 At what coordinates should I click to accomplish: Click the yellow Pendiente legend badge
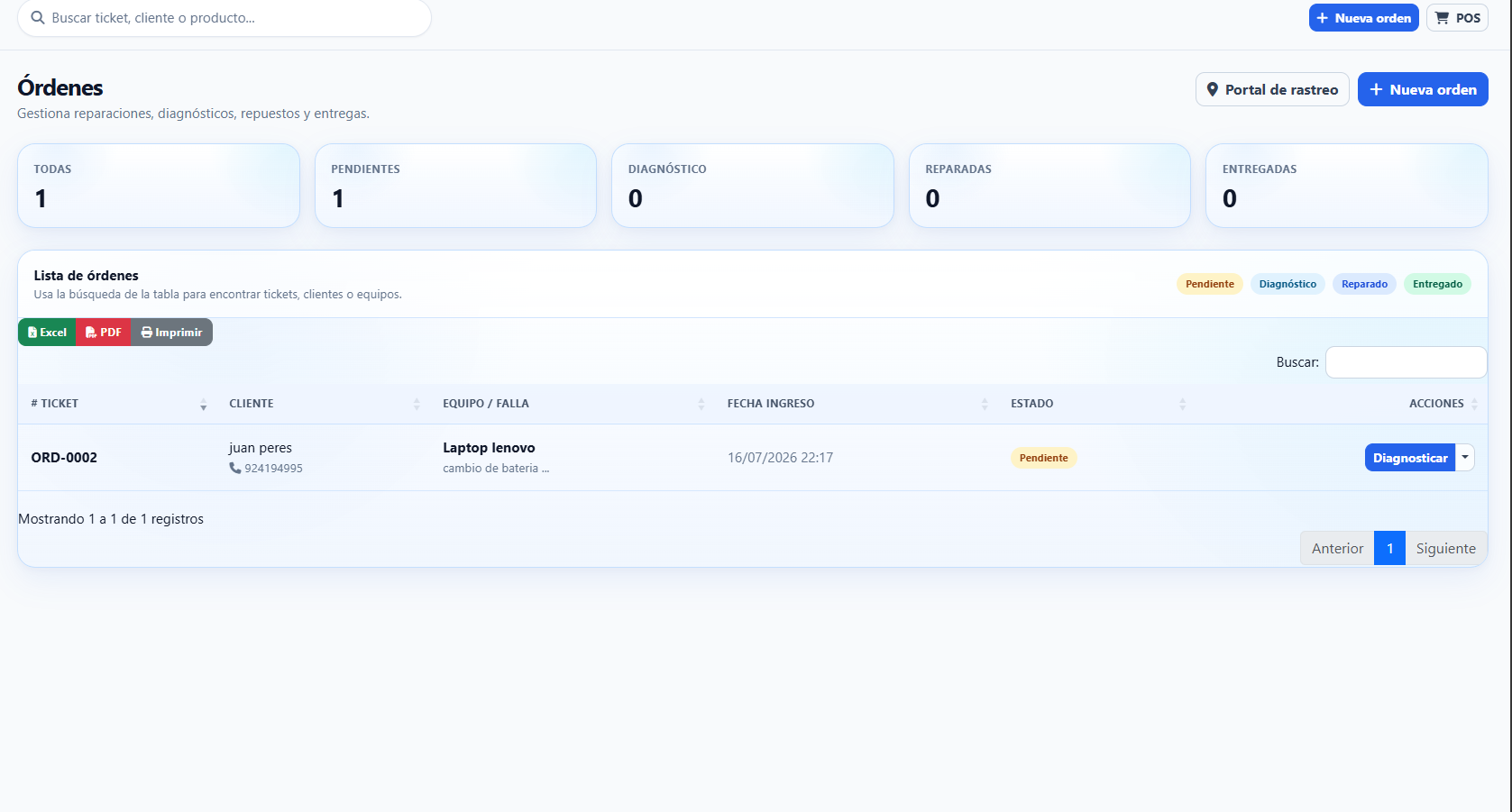1210,284
